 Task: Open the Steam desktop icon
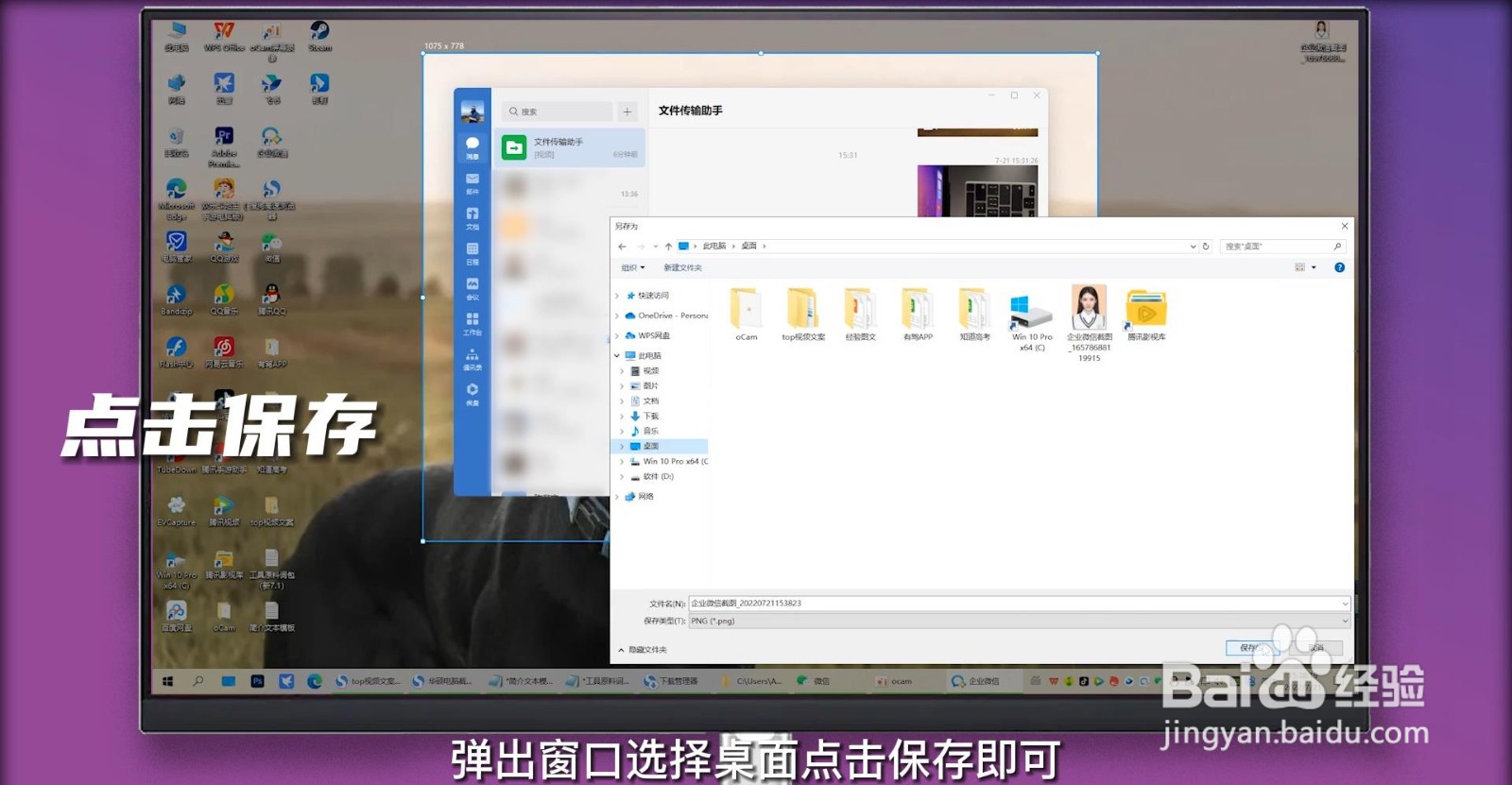(x=319, y=37)
